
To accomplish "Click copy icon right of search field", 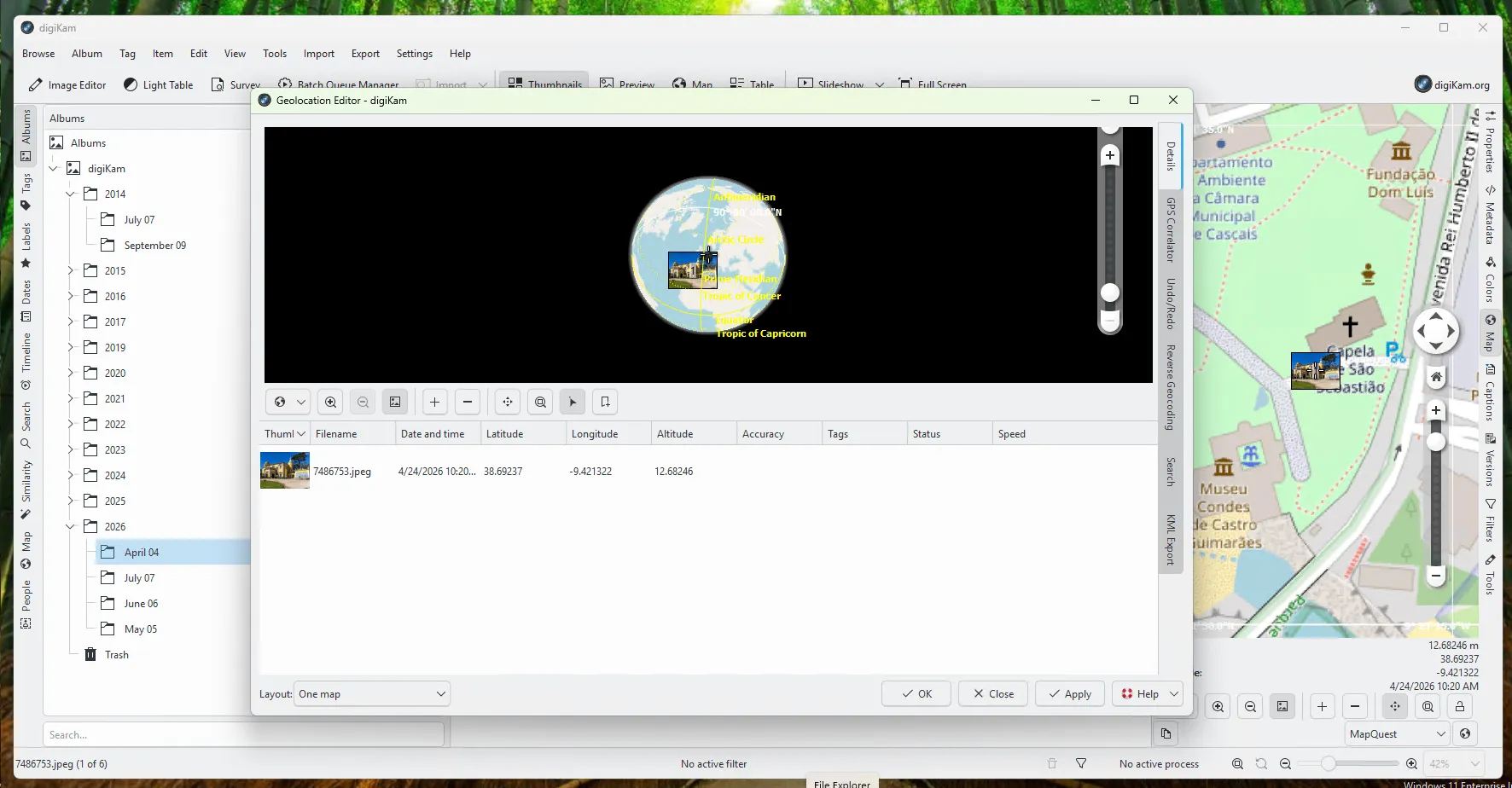I will click(x=1166, y=733).
